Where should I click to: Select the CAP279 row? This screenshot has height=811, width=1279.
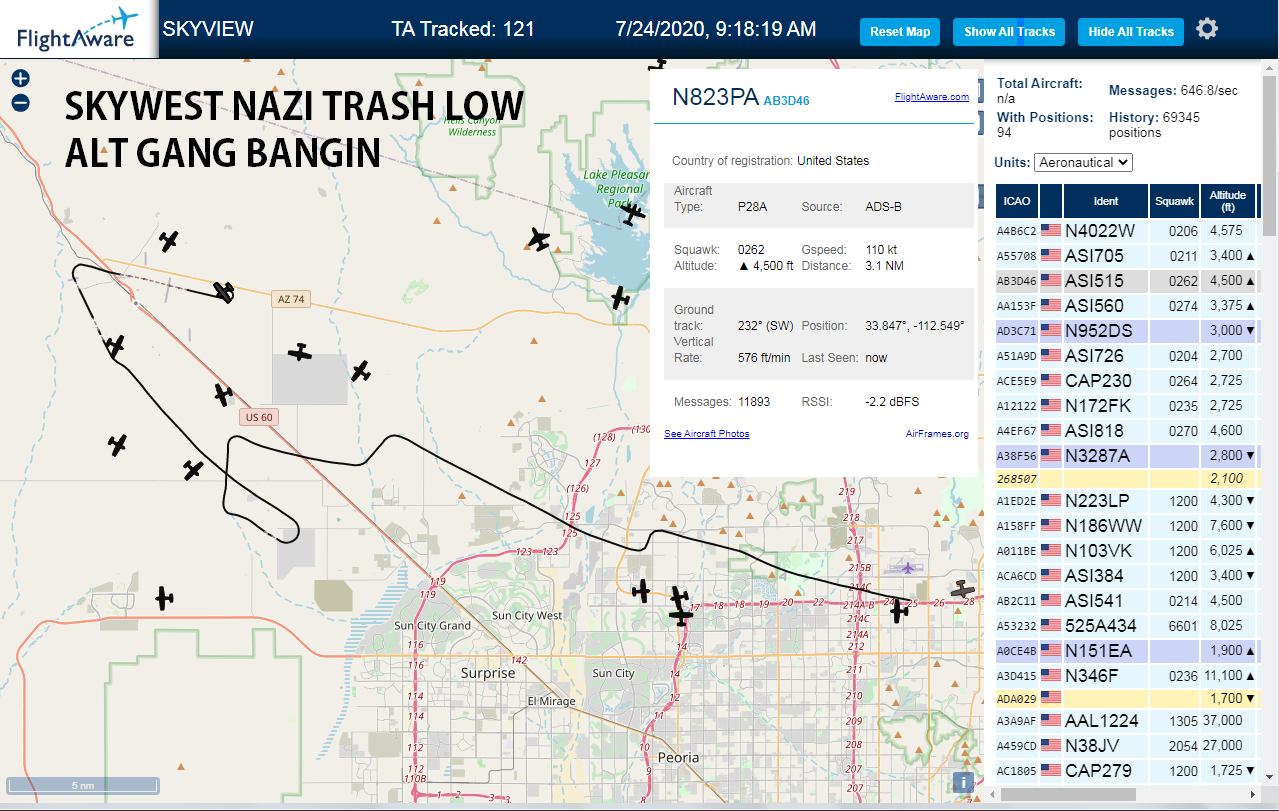pos(1126,771)
